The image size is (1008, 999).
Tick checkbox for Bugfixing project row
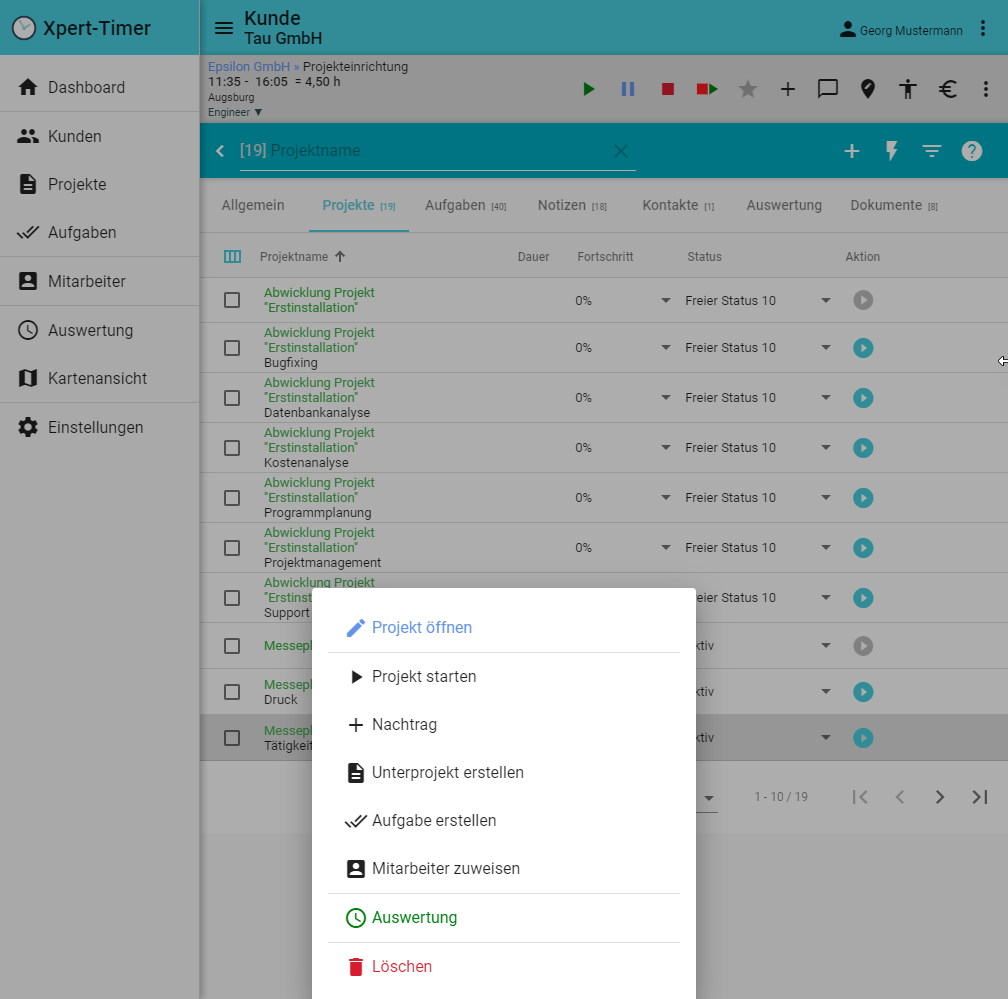click(232, 348)
